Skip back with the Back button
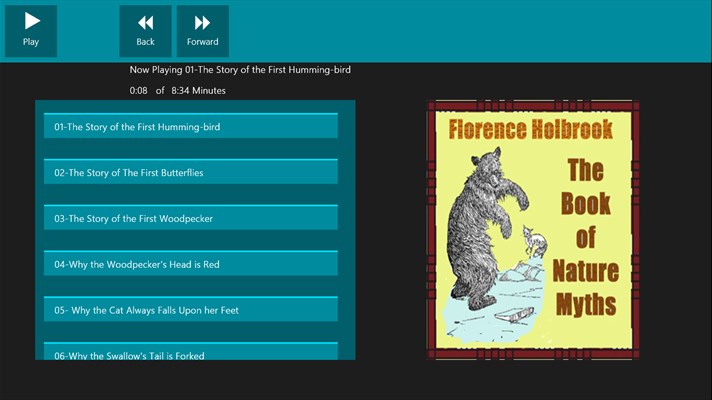The image size is (712, 400). pyautogui.click(x=145, y=31)
